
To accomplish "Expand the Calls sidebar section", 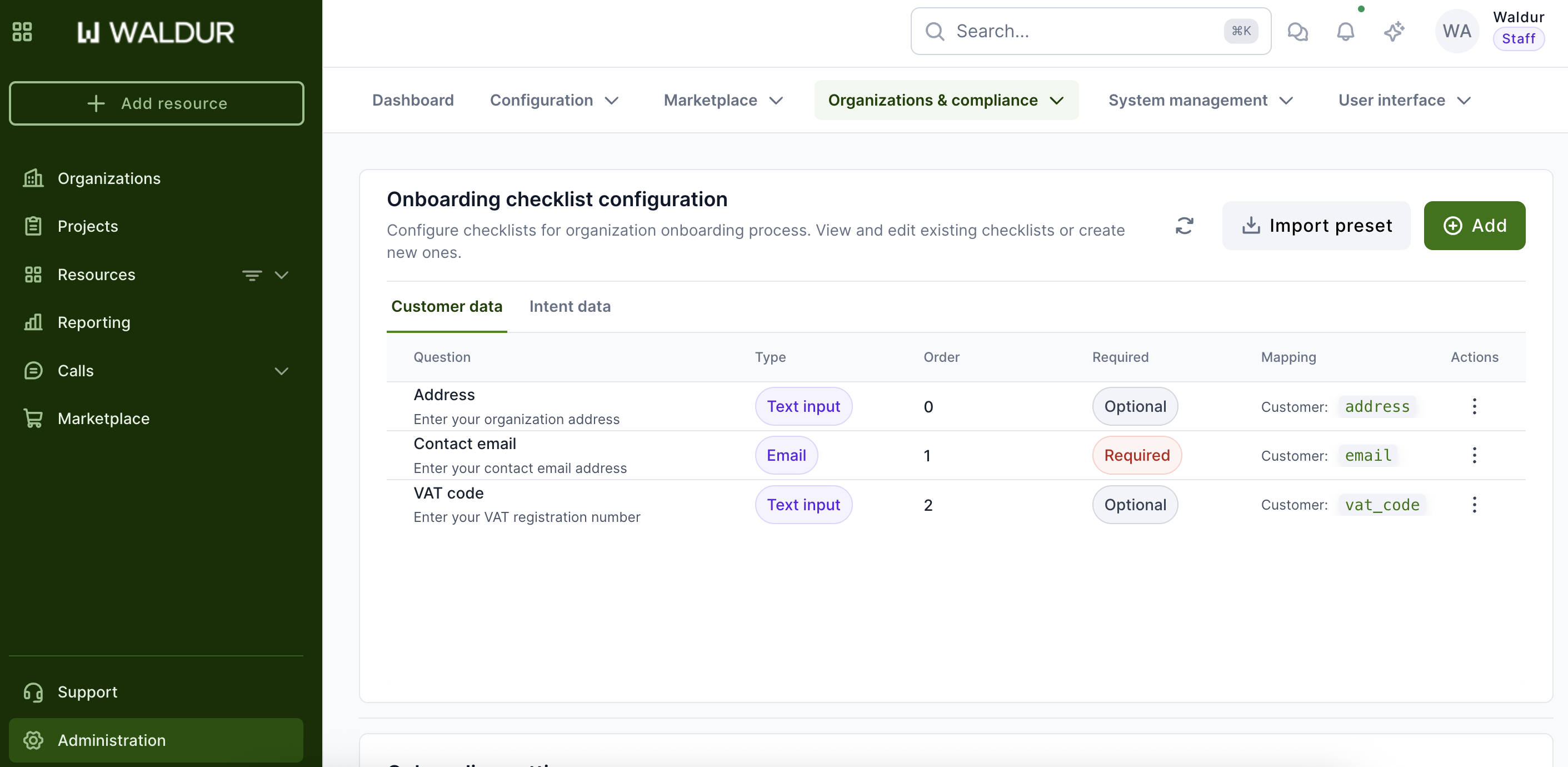I will tap(281, 371).
